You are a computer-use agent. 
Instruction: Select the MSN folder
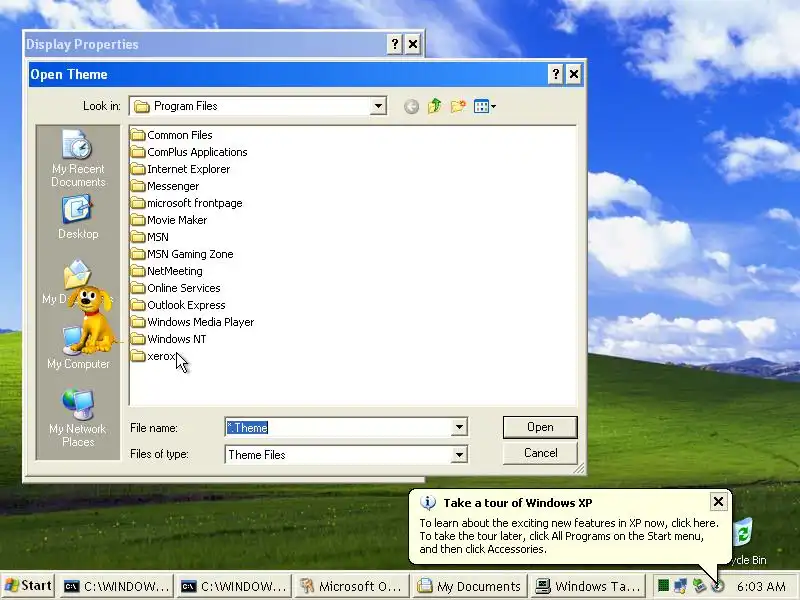[149, 237]
